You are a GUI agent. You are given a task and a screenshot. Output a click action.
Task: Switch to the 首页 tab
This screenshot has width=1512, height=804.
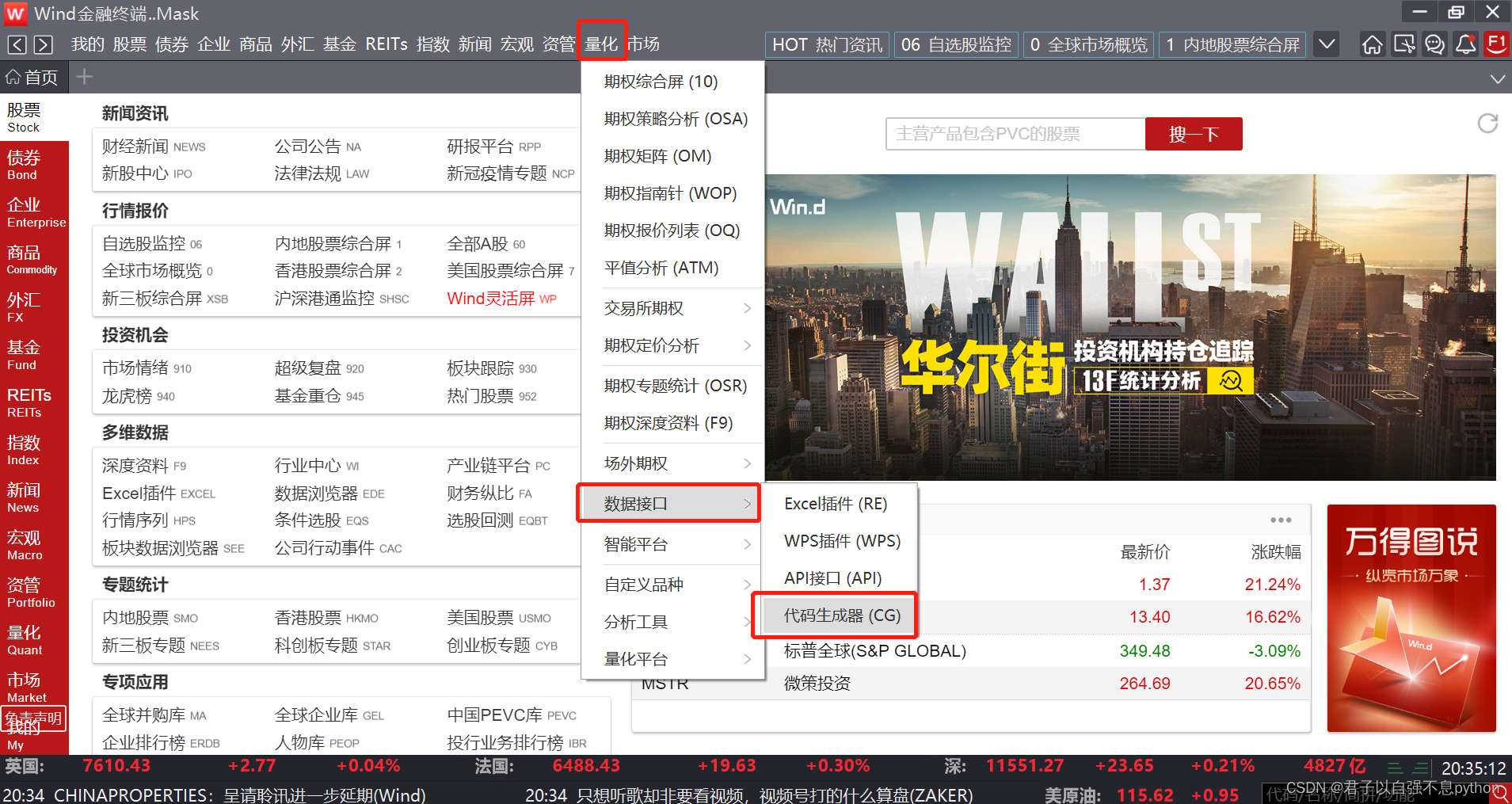coord(32,77)
